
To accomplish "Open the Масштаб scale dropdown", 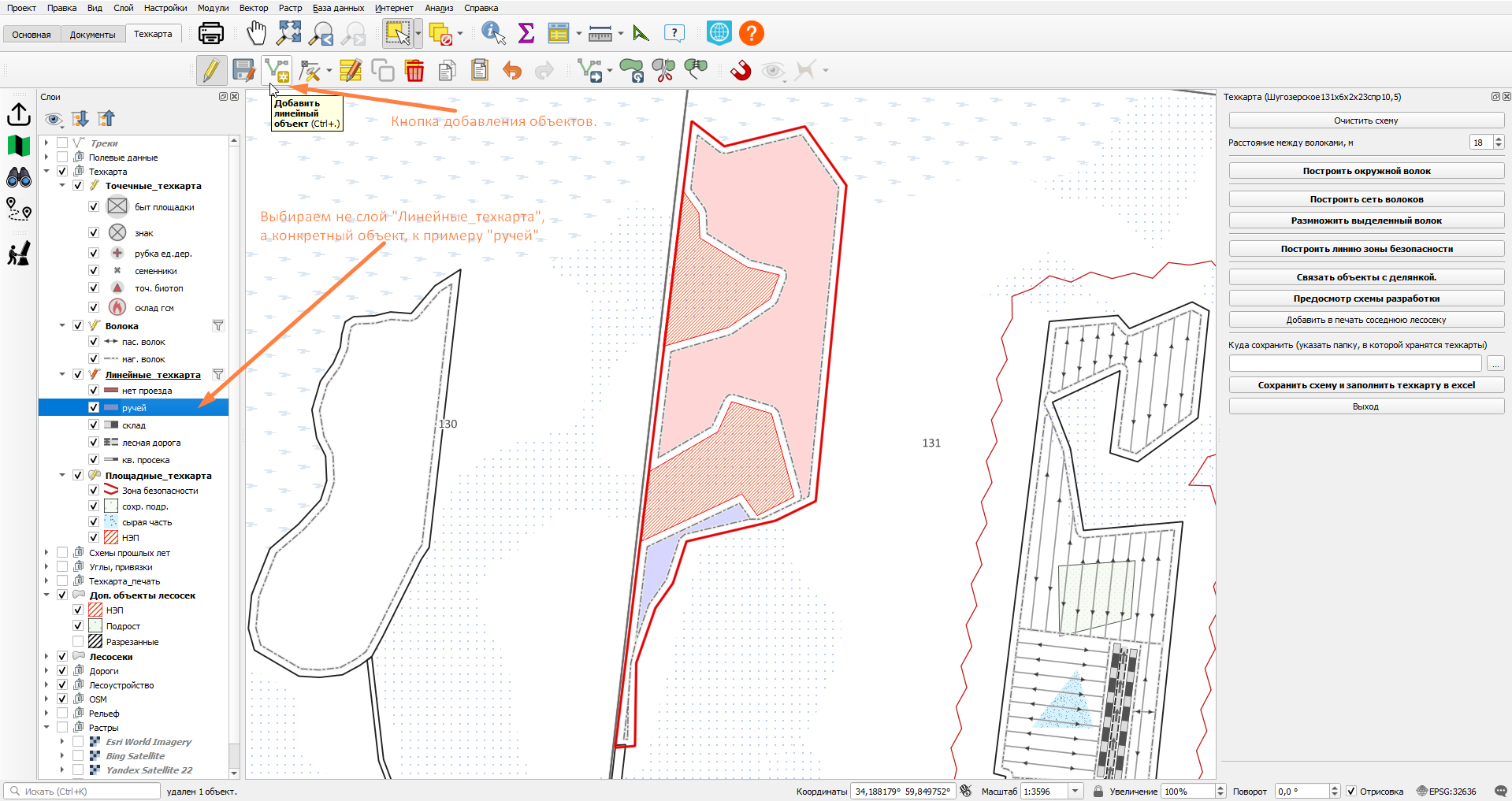I will pos(1075,791).
